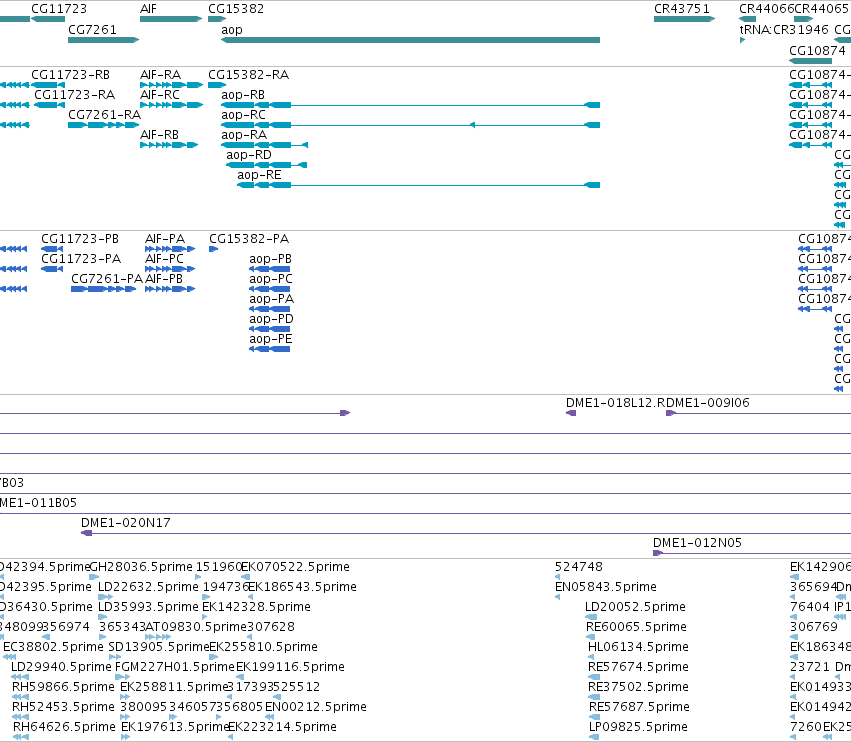The image size is (851, 742).
Task: Select transcript aop-RB
Action: click(410, 105)
